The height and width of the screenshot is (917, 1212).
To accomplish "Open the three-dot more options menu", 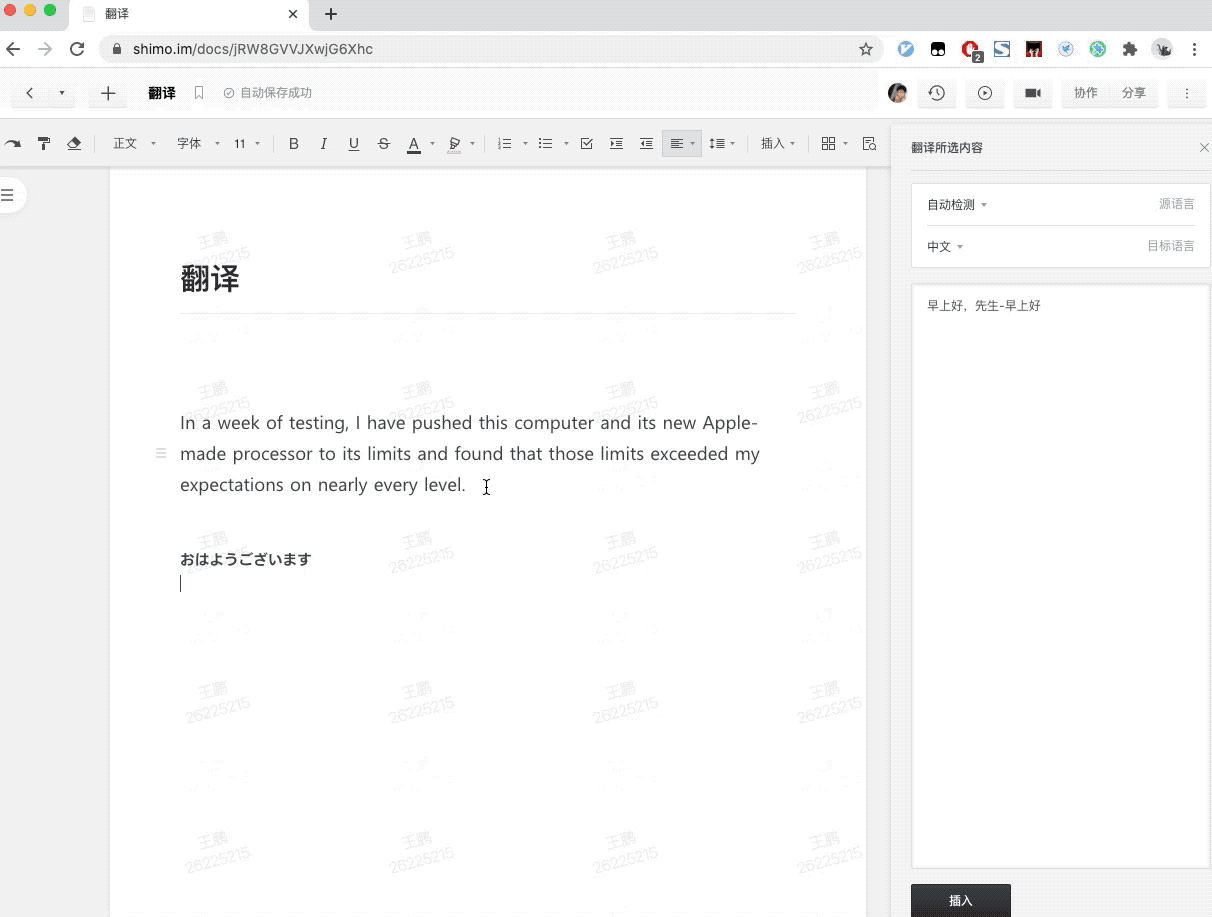I will (1187, 93).
